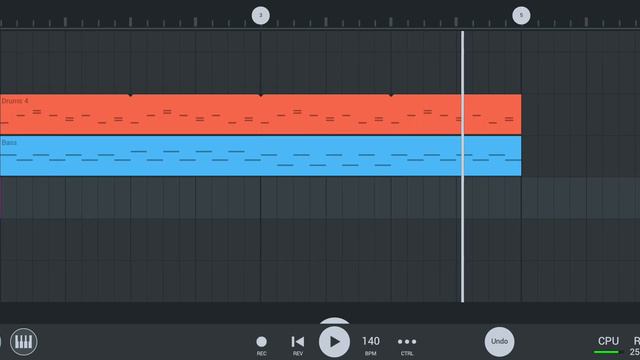Check the CPU usage meter
Image resolution: width=640 pixels, height=360 pixels.
[x=608, y=345]
